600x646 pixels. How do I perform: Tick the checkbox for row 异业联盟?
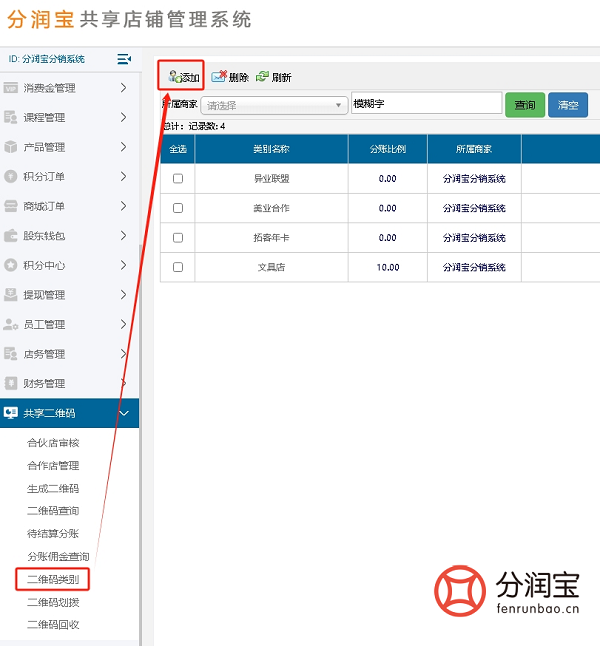tap(178, 178)
